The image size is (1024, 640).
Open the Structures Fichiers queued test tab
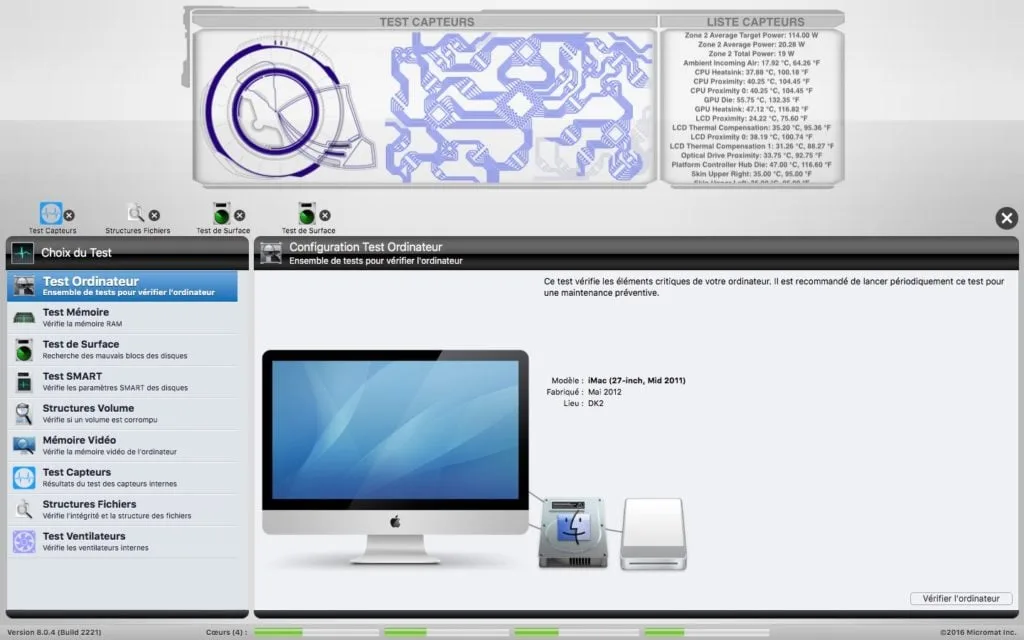(135, 215)
